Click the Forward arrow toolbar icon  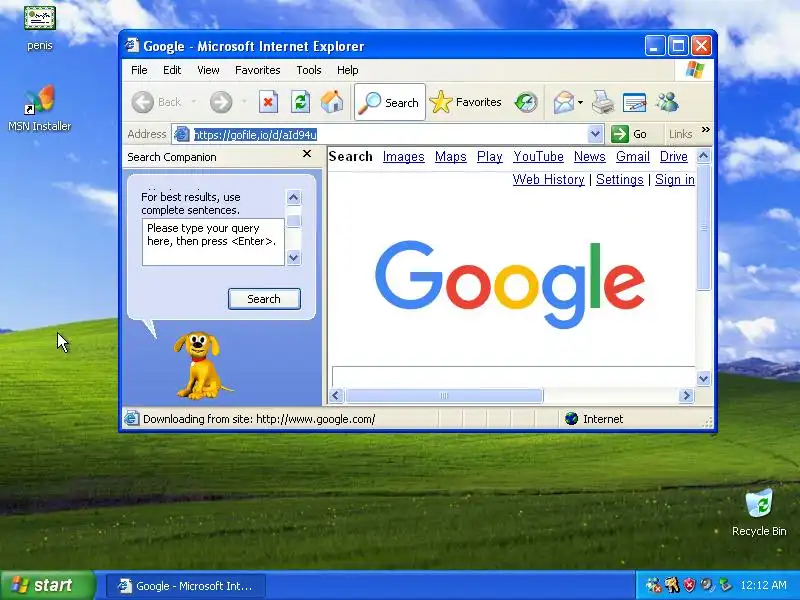[221, 102]
